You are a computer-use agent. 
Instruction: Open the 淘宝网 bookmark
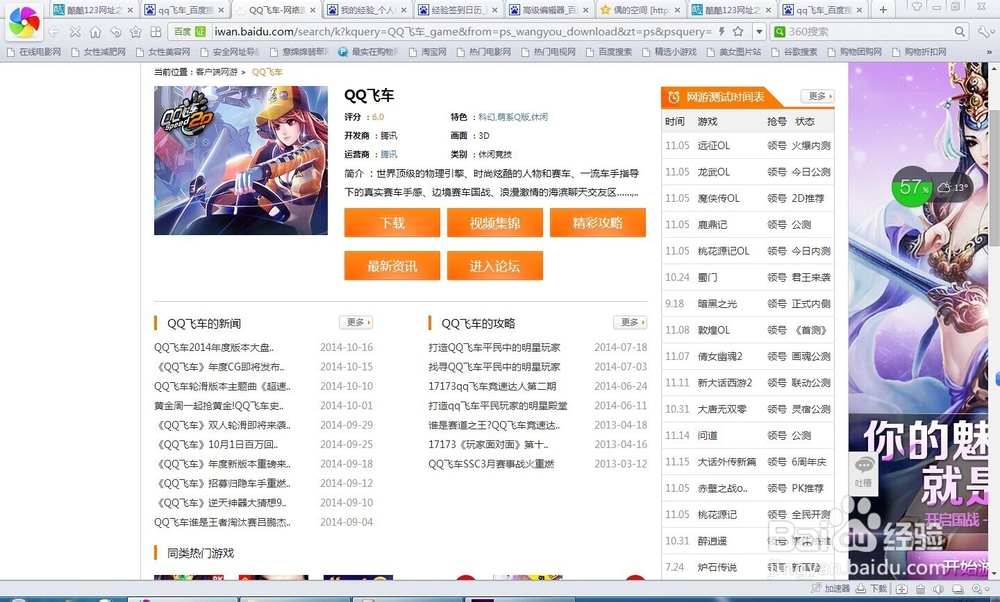427,52
